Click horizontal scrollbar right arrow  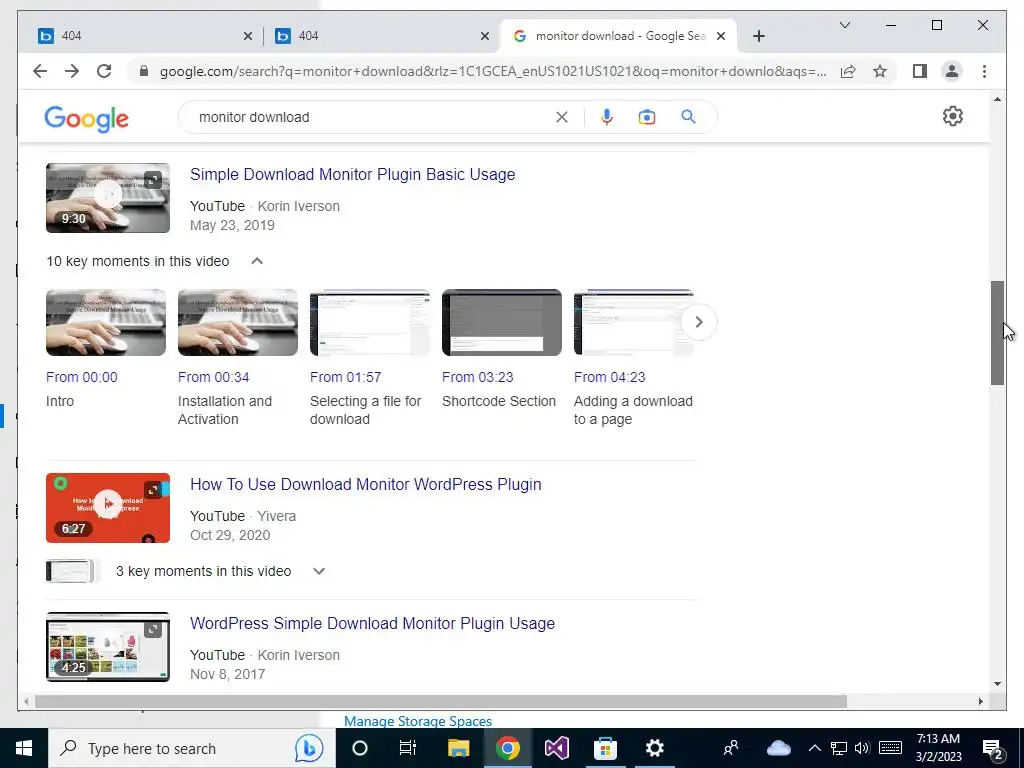pos(981,702)
